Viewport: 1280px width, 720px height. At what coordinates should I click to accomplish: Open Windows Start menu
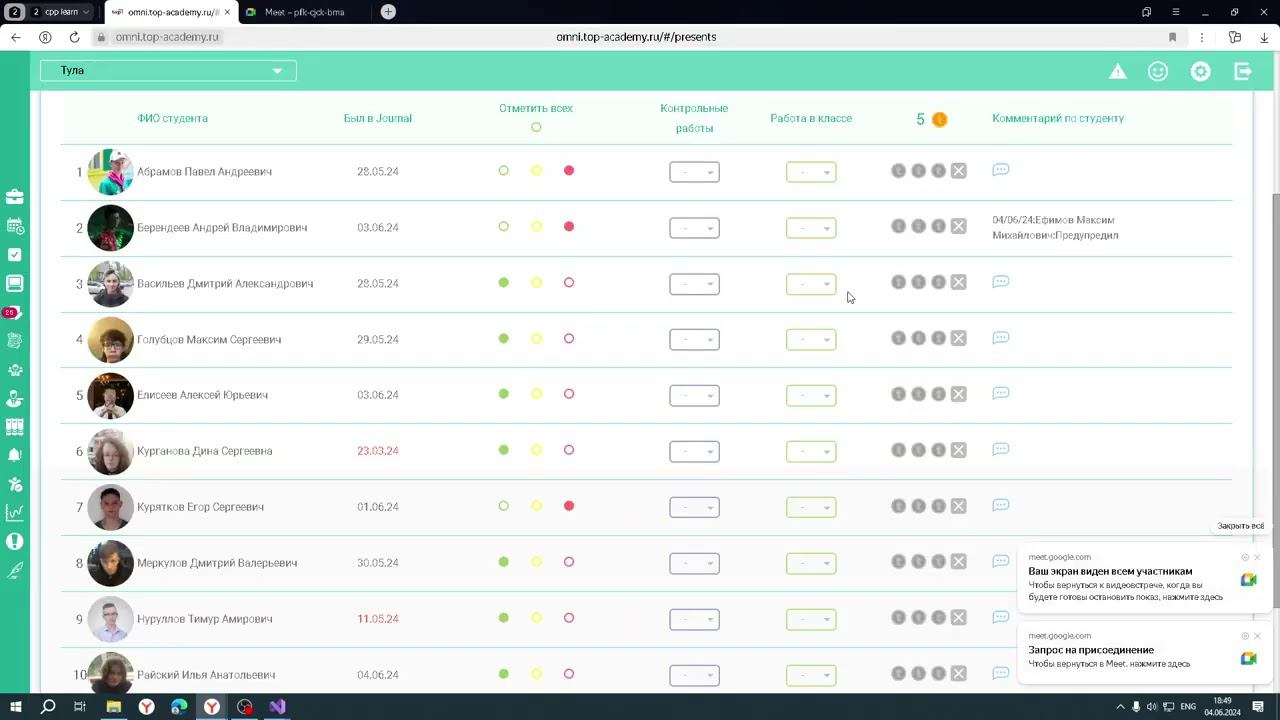(x=15, y=707)
